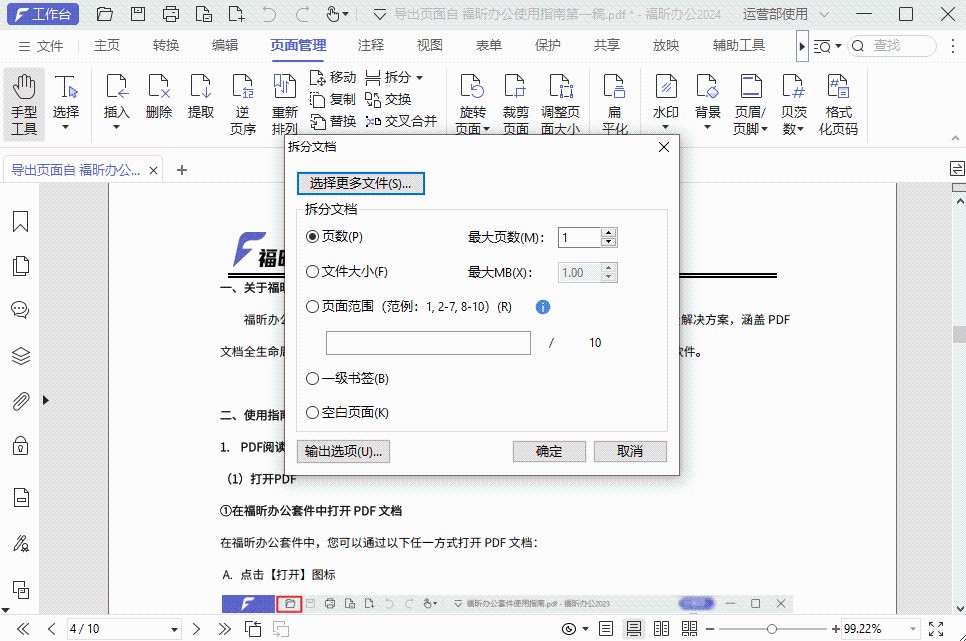Click the zoom slider handle
966x641 pixels.
tap(771, 629)
